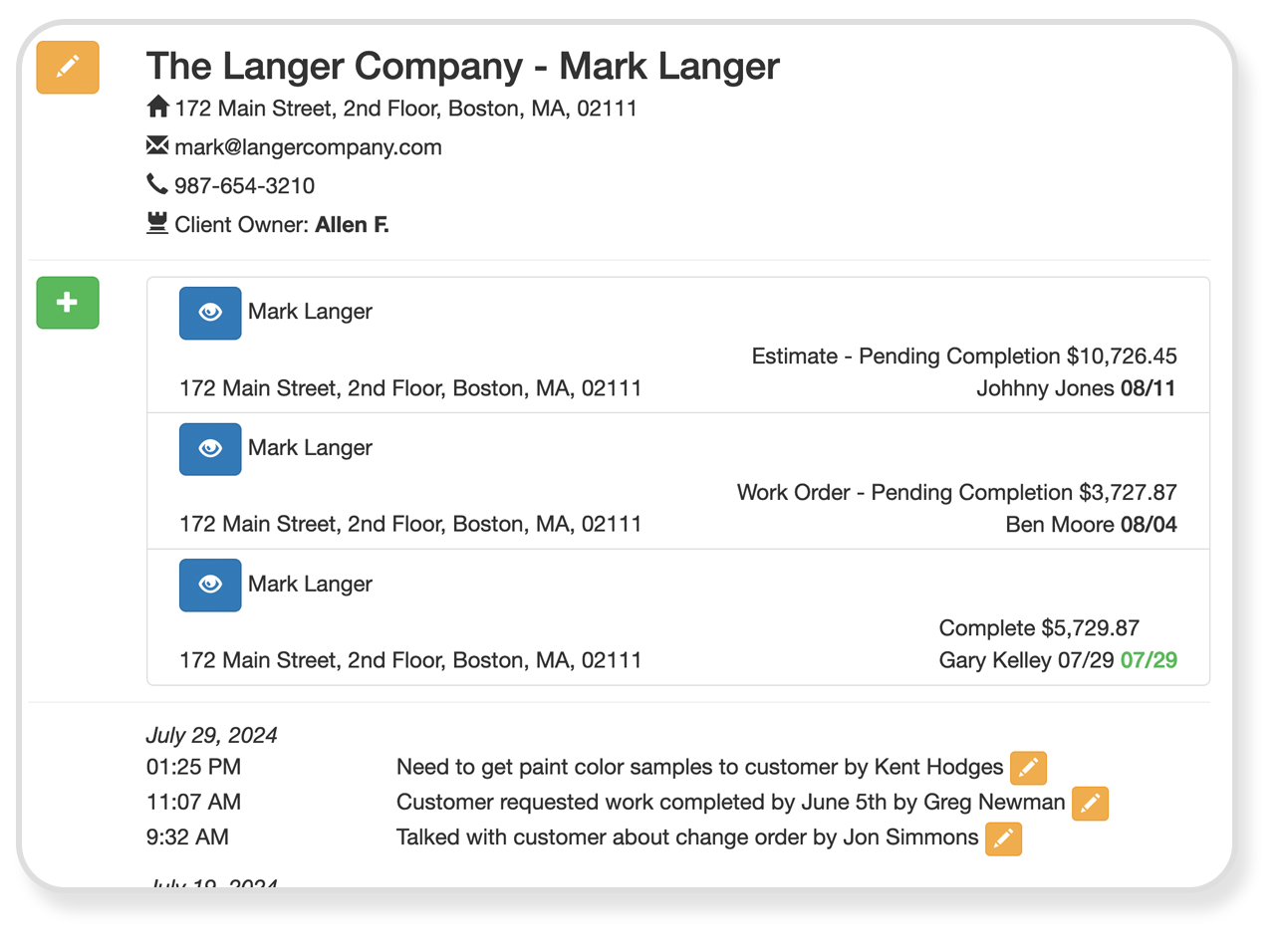
Task: Edit the change order conversation note
Action: coord(1003,838)
